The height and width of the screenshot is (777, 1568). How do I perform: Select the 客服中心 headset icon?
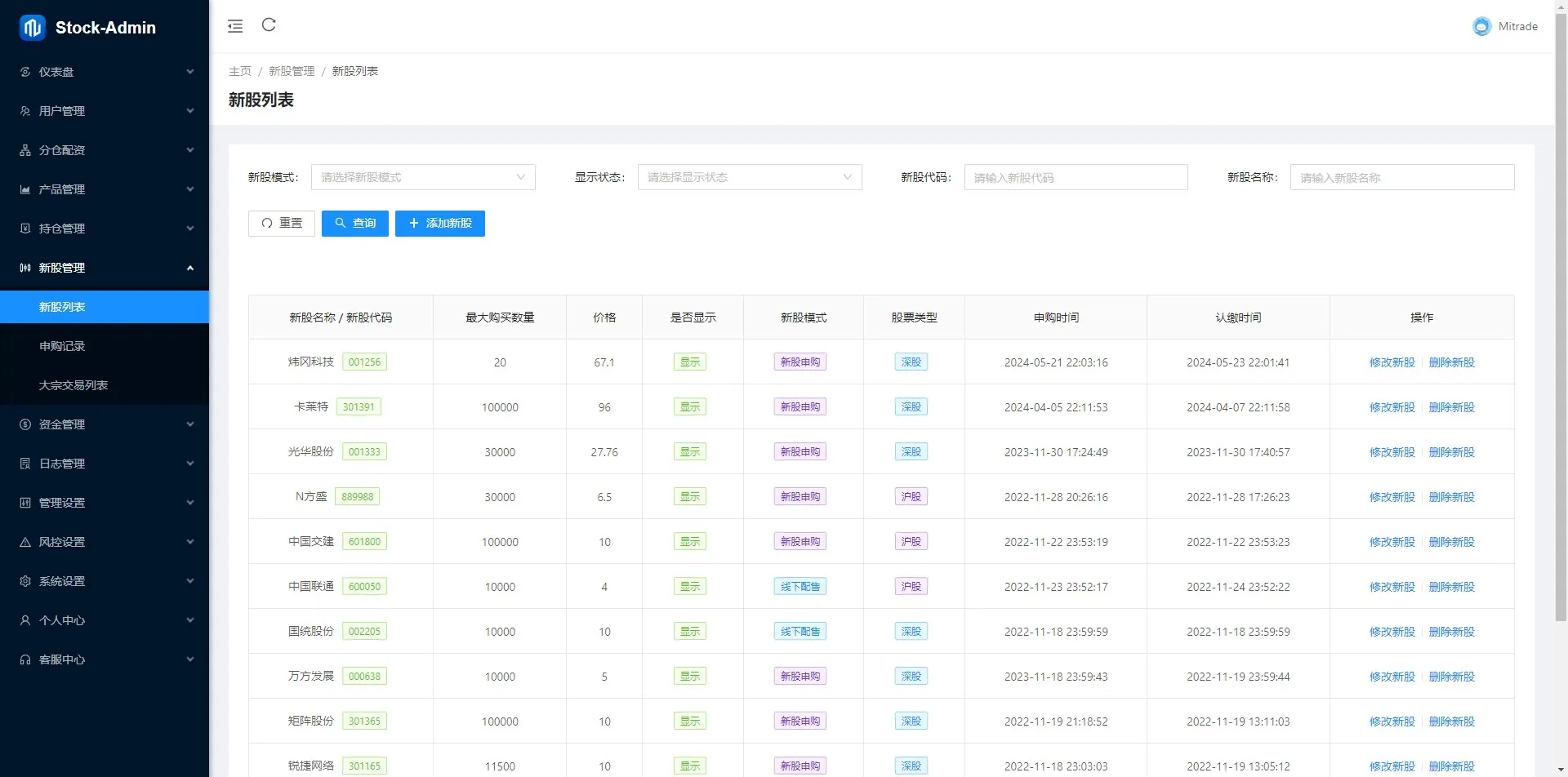point(24,659)
